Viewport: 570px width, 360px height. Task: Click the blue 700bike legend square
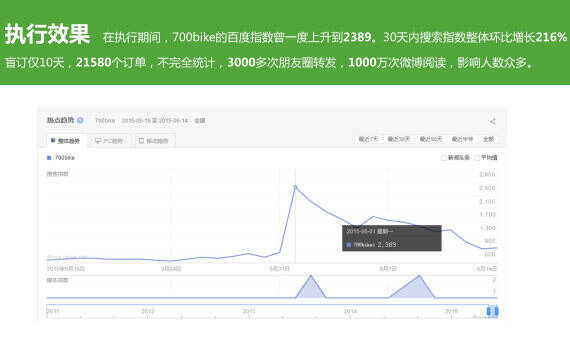(x=49, y=158)
